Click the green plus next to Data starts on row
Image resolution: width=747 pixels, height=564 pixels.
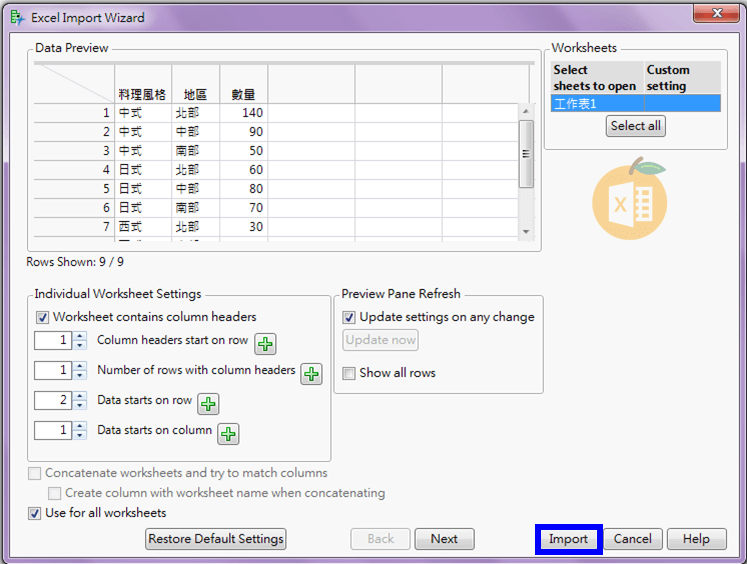[x=208, y=404]
